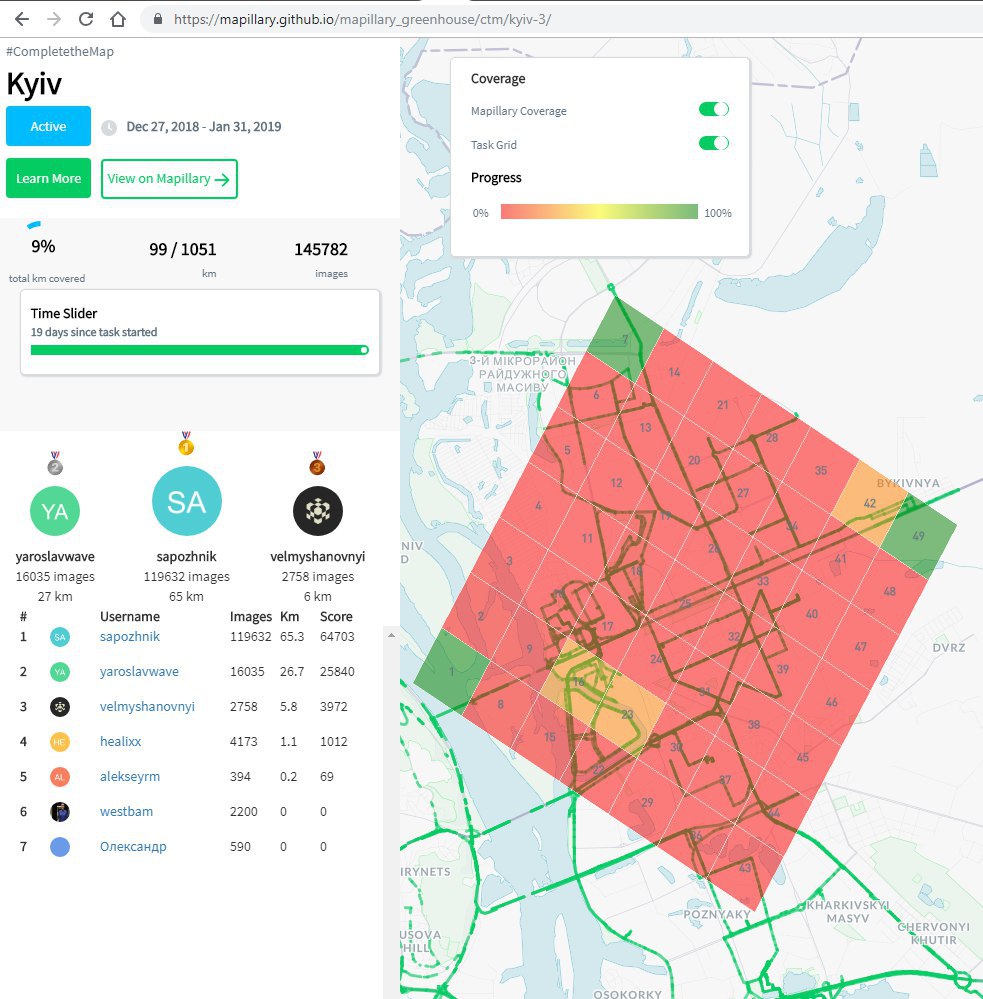Select red grid cell 35 on map
Viewport: 983px width, 999px height.
coord(821,471)
